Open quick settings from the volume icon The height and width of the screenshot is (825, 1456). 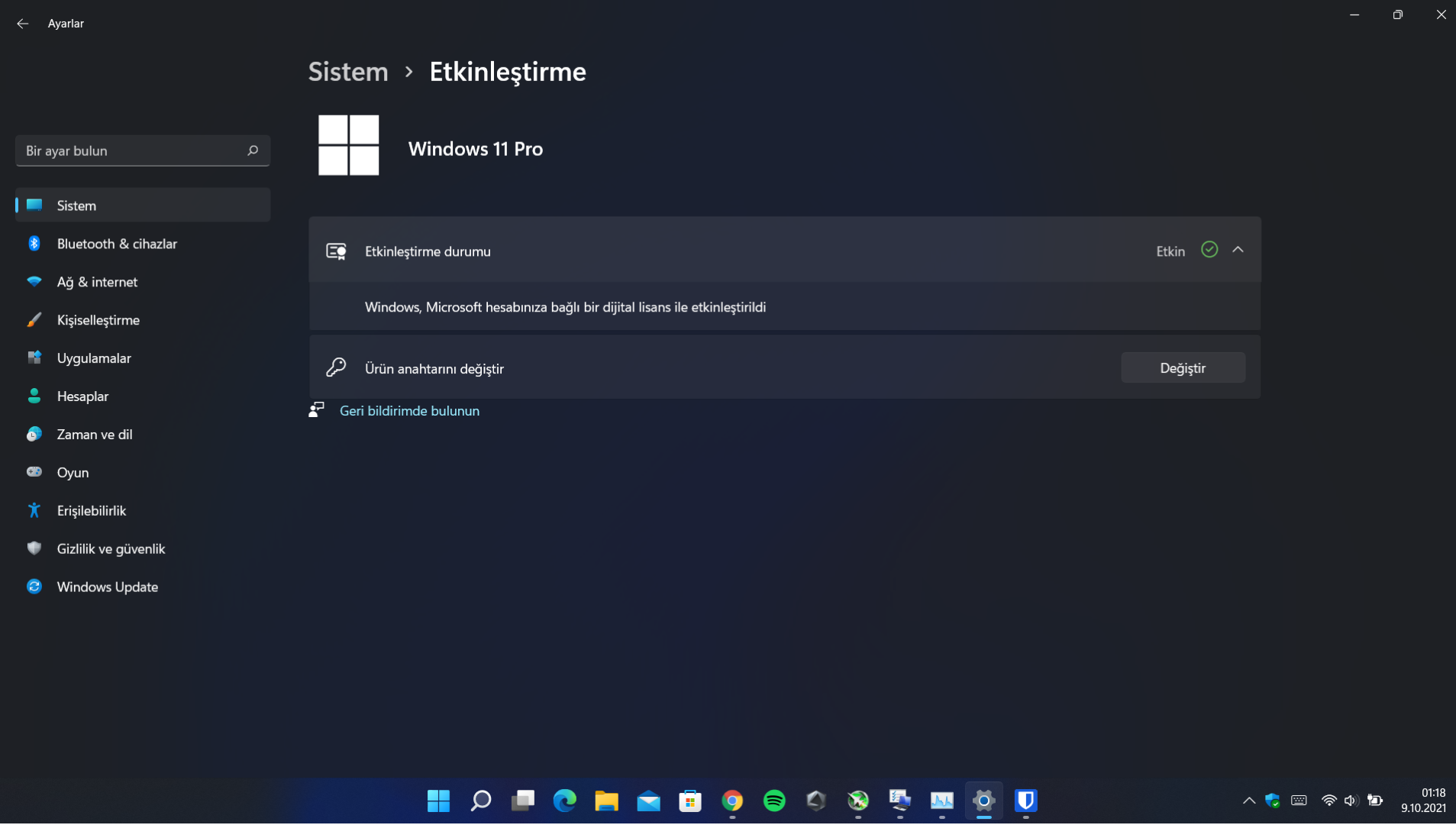coord(1351,801)
